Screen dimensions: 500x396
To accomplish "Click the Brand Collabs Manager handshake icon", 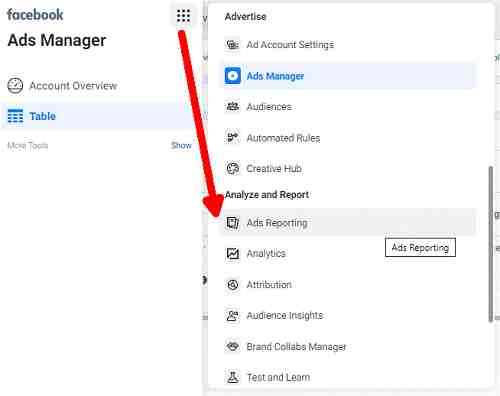I will click(x=232, y=346).
